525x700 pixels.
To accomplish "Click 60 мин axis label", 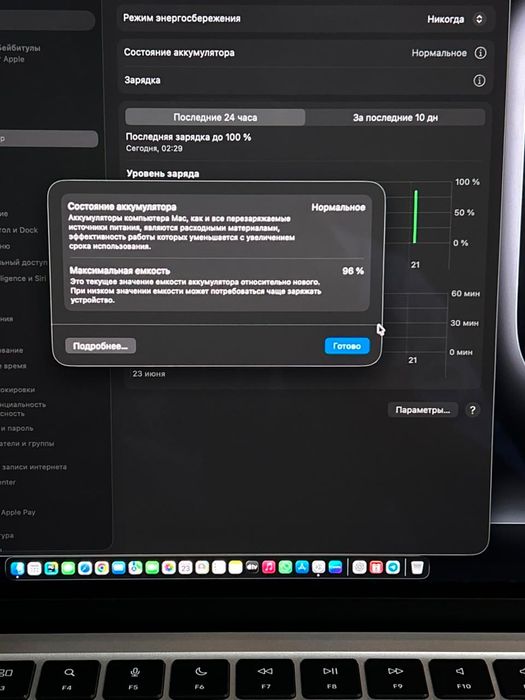I will click(466, 294).
